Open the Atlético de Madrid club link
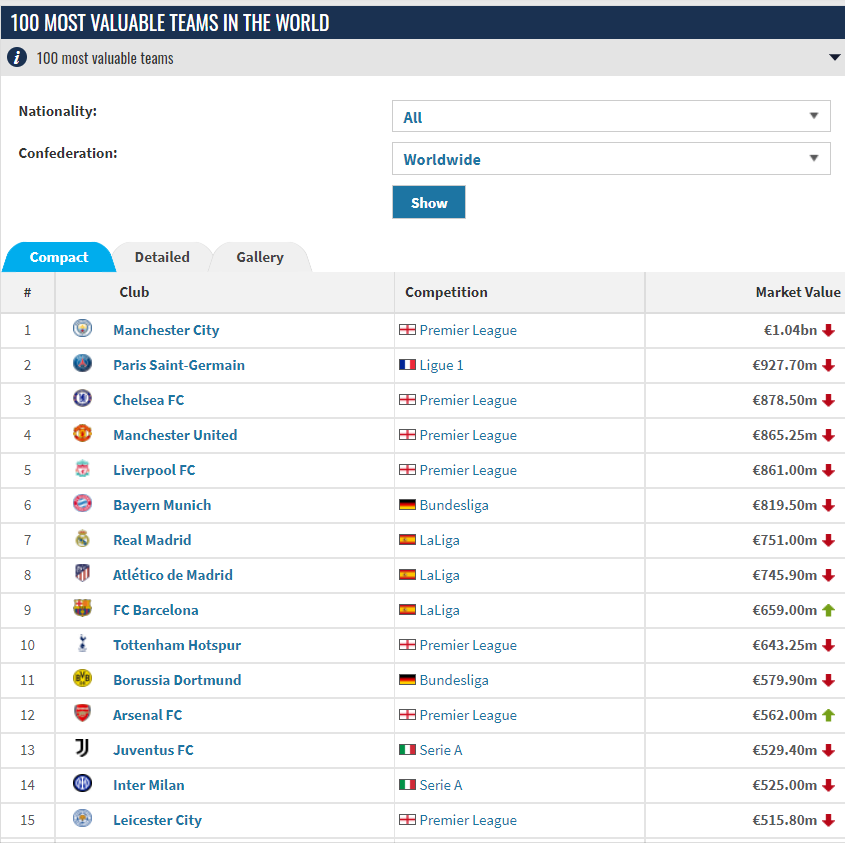Viewport: 845px width, 843px height. pyautogui.click(x=173, y=575)
